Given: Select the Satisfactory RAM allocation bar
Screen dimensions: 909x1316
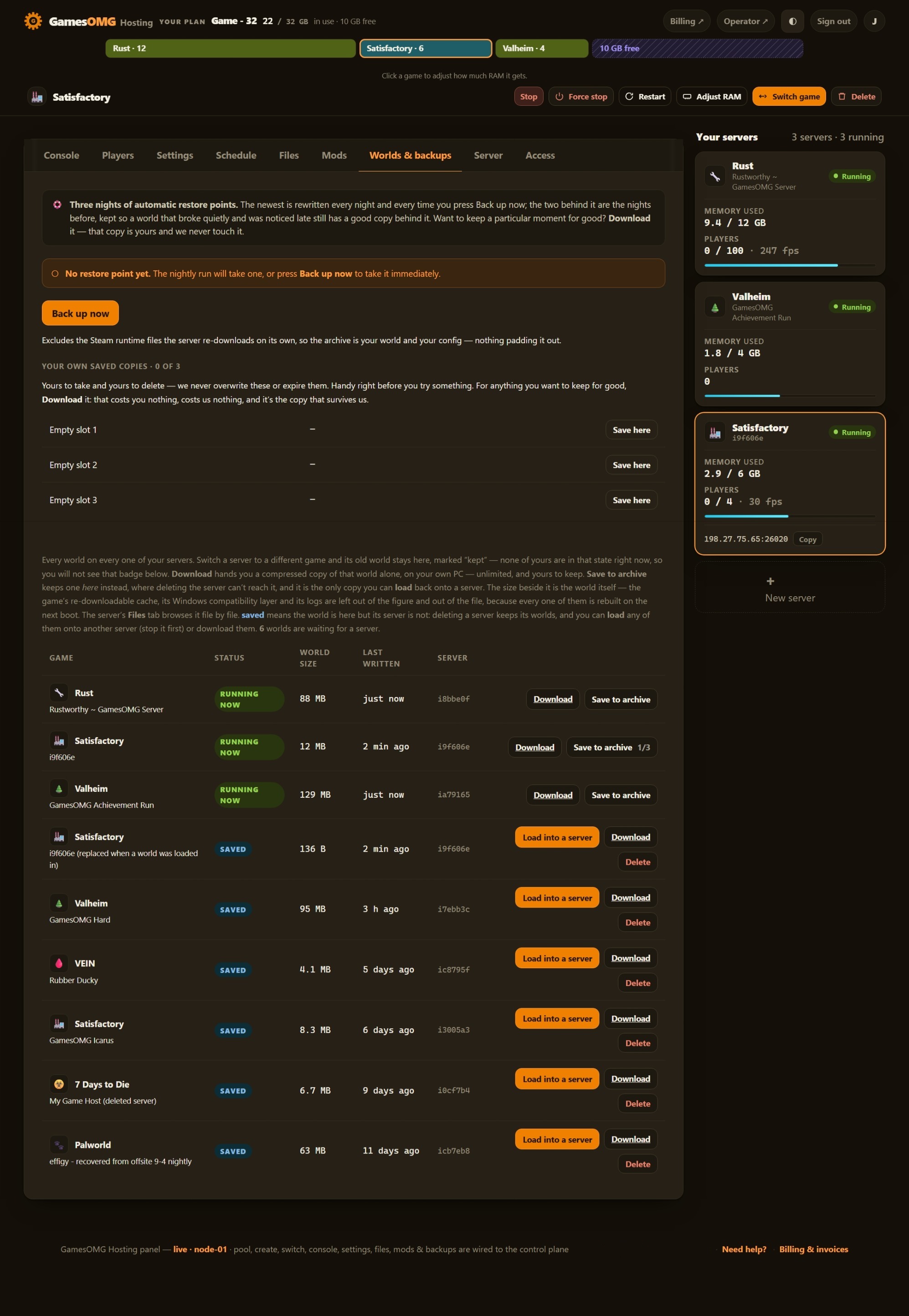Looking at the screenshot, I should tap(426, 48).
